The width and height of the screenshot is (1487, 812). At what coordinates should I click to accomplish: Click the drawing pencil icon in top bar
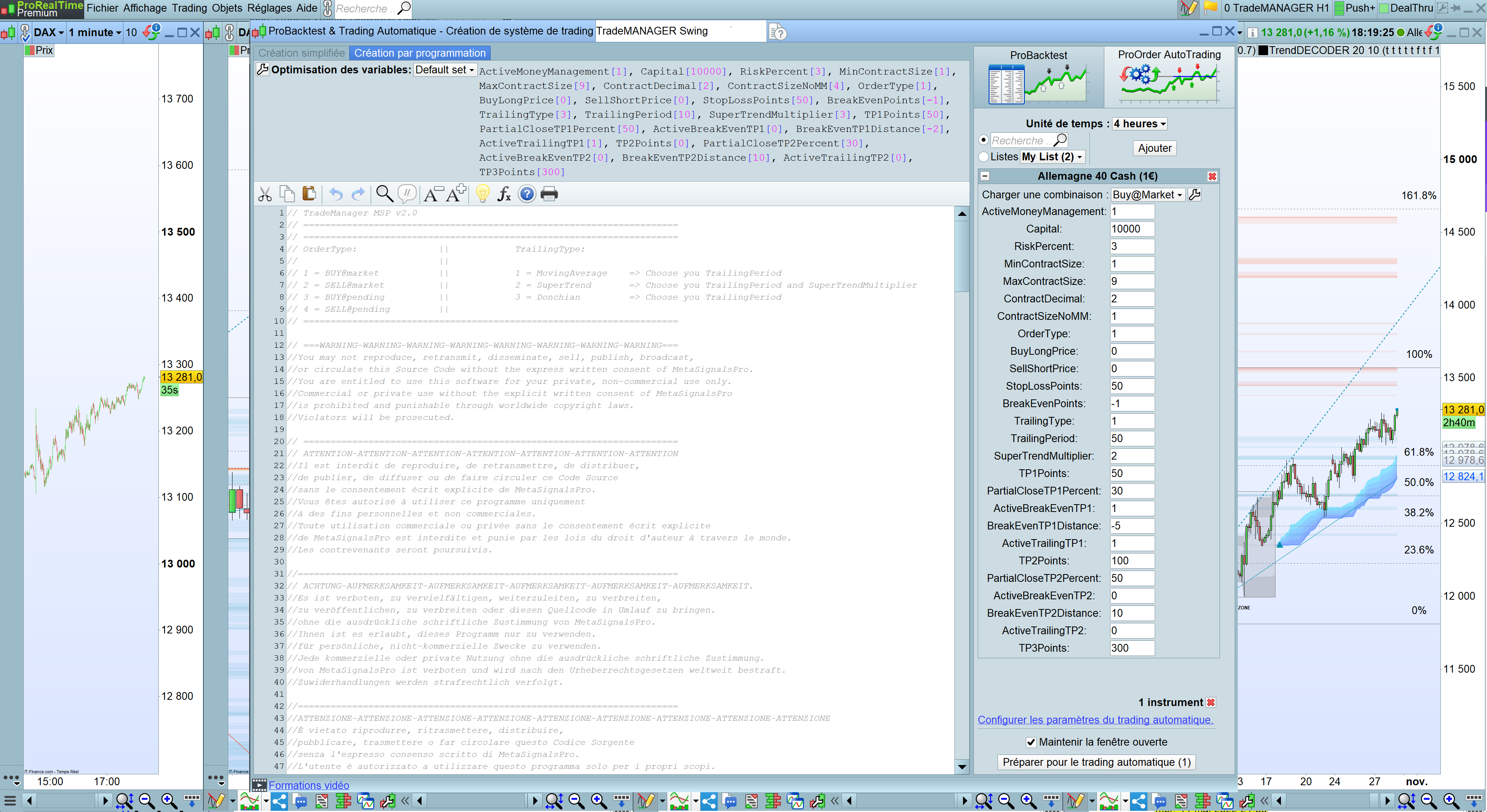coord(1189,8)
